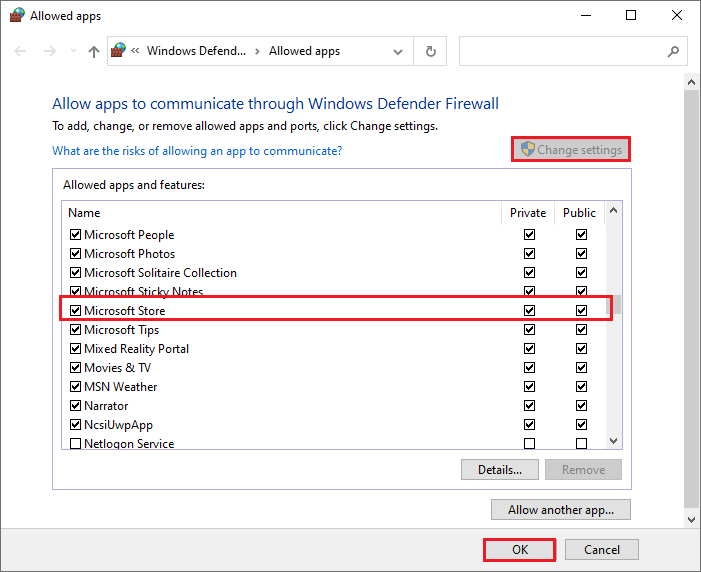
Task: Click the Allowed apps title bar icon
Action: click(17, 16)
